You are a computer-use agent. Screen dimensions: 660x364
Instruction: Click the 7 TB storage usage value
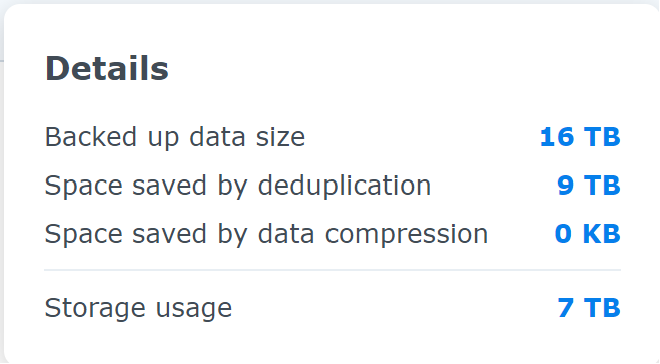point(589,308)
